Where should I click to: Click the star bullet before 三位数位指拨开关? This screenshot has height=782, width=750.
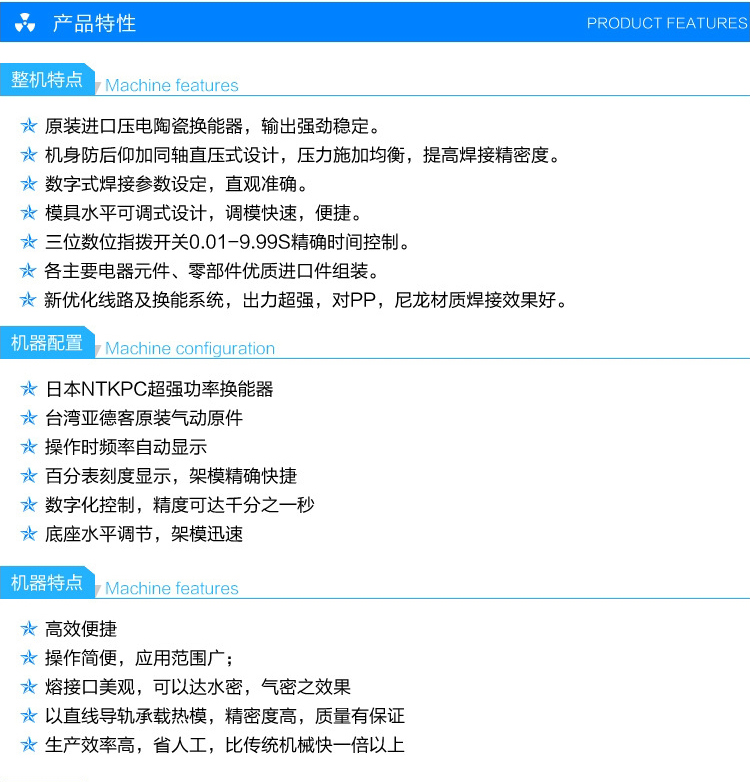point(28,243)
